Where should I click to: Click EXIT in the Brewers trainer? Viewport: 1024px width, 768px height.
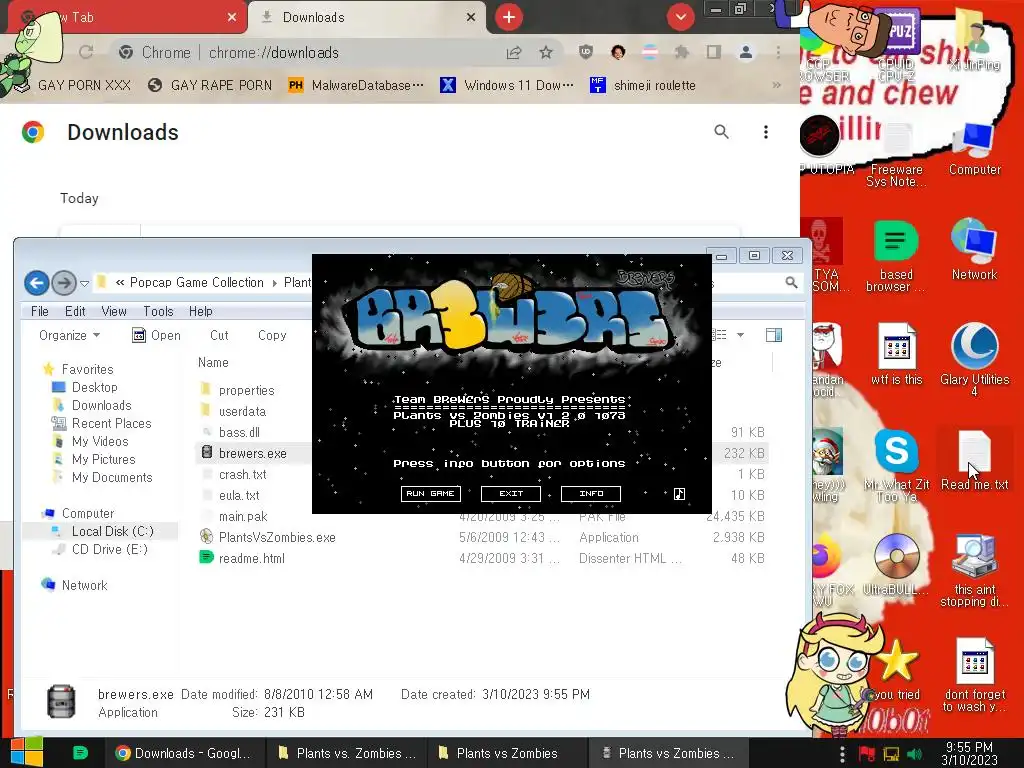511,494
